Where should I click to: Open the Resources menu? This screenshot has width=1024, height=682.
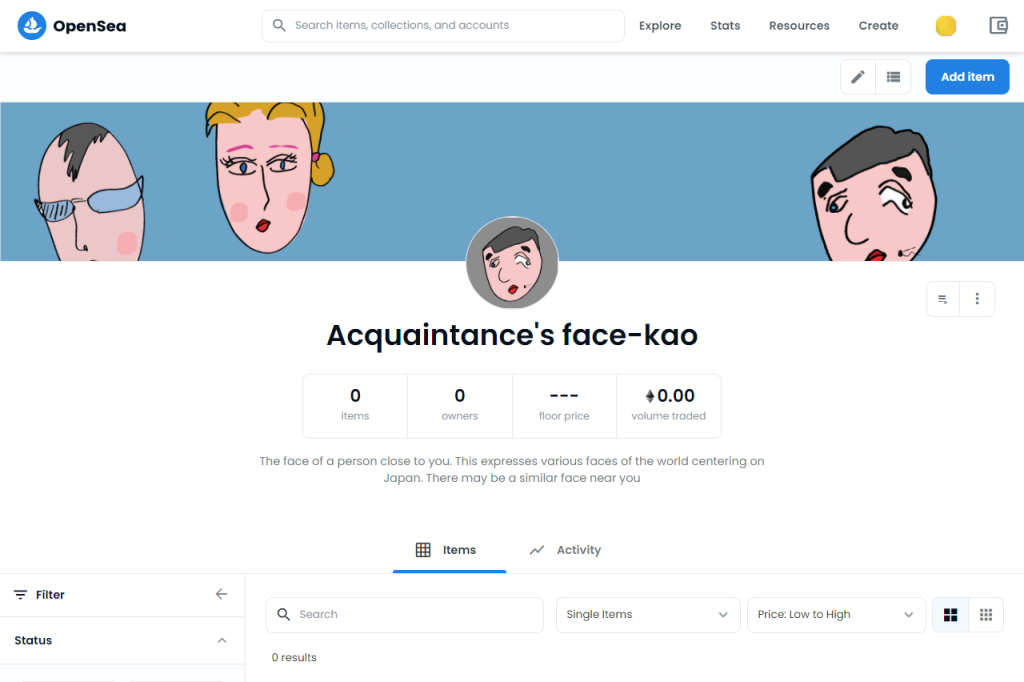click(799, 25)
